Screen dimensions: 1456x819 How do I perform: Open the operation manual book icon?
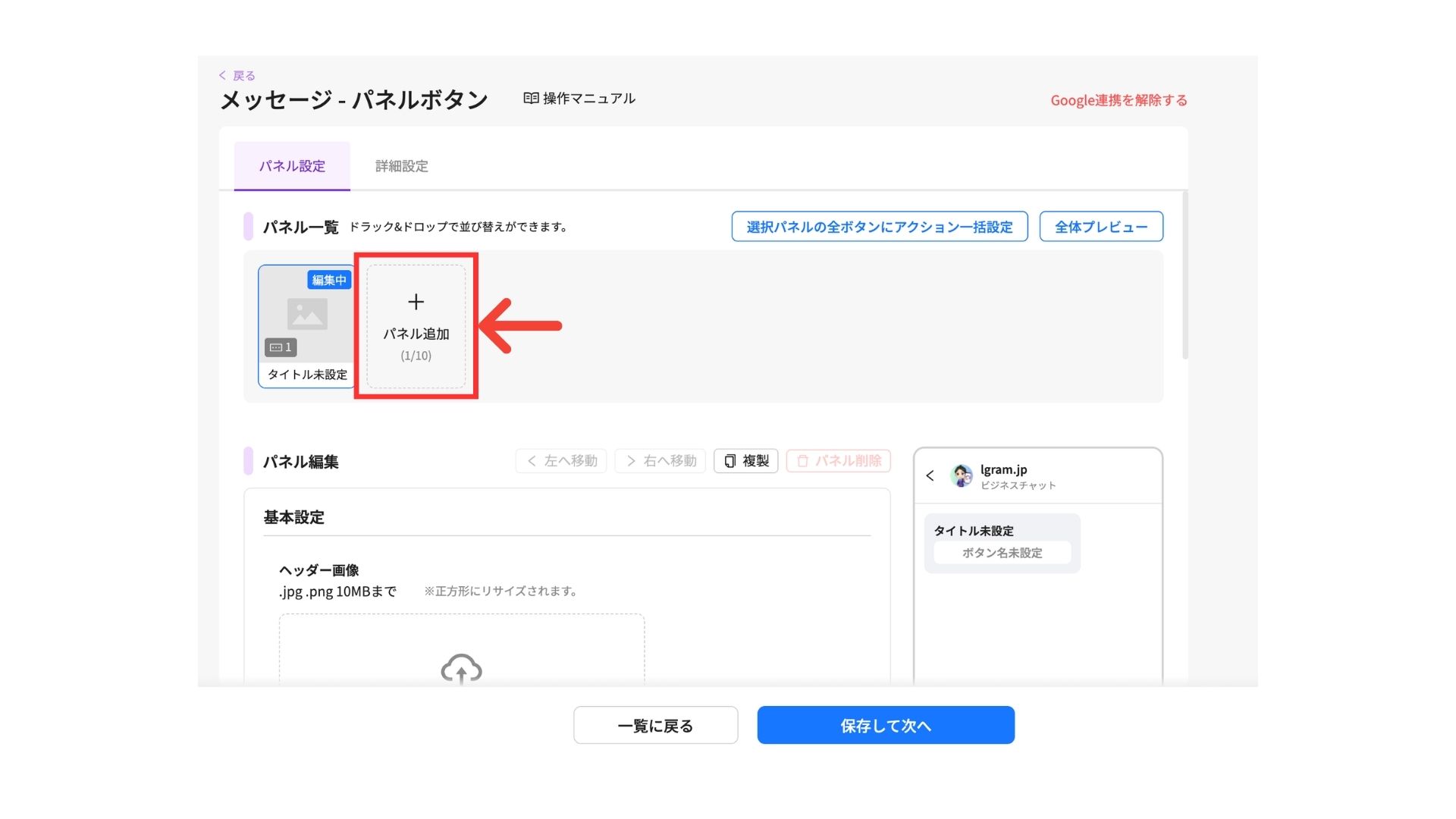[x=531, y=99]
